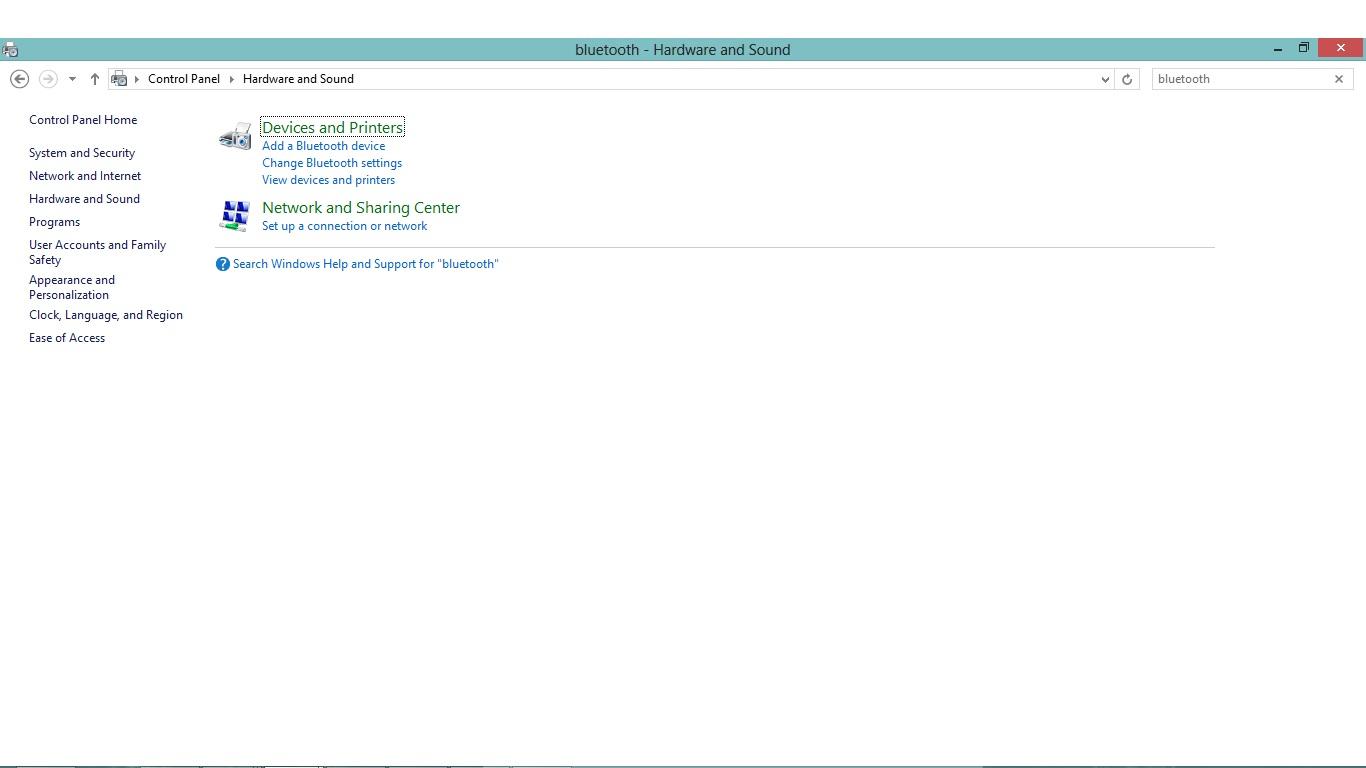
Task: Click the window system icon in the title bar
Action: coord(10,49)
